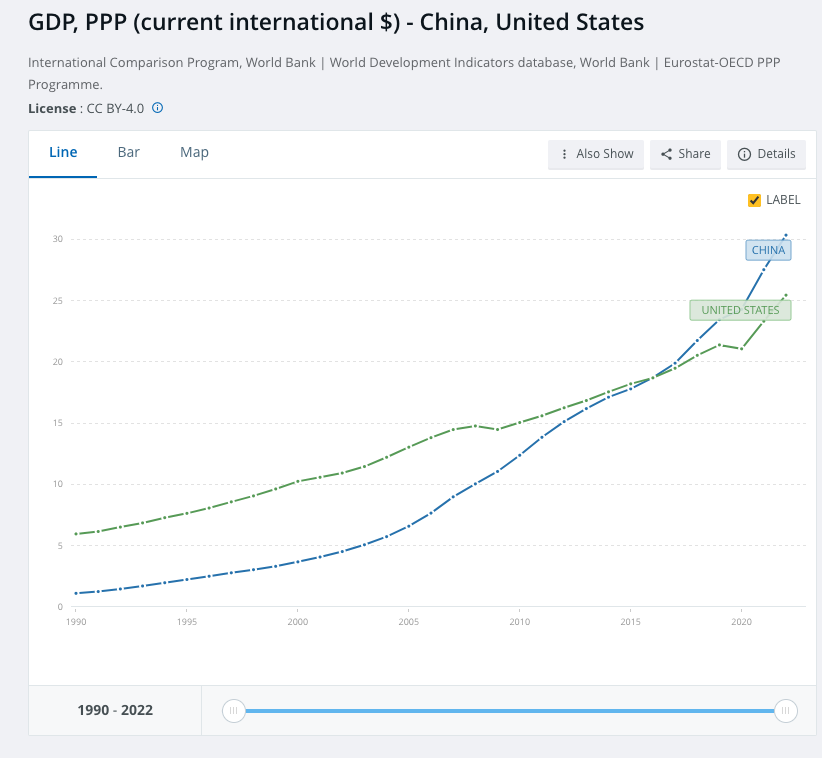Click the 1990 - 2022 year range box
This screenshot has width=822, height=758.
(x=115, y=711)
